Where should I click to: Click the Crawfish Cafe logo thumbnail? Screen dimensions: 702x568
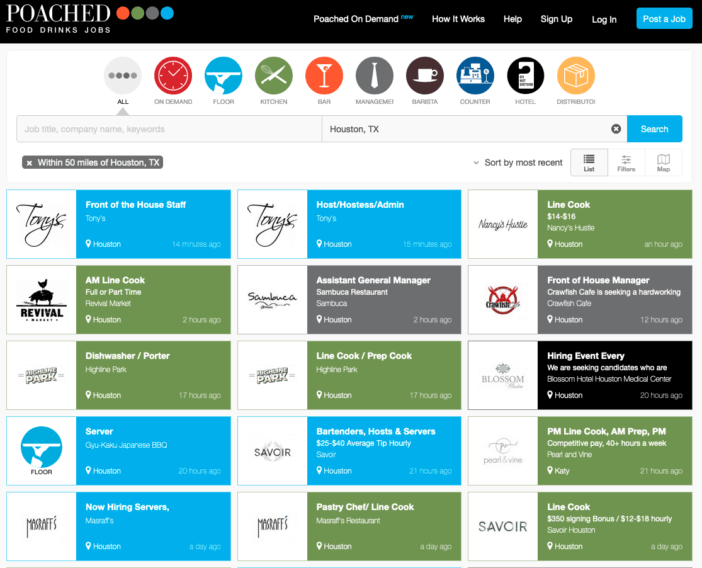point(503,299)
